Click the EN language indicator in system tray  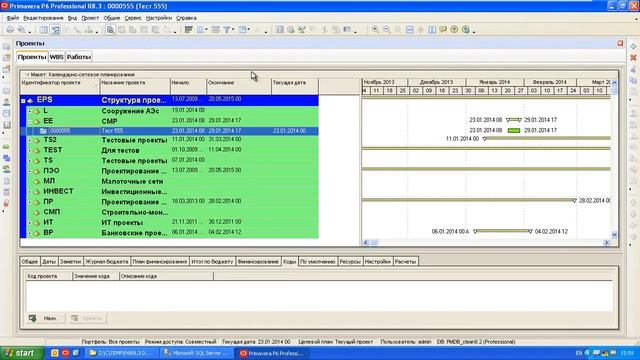579,353
